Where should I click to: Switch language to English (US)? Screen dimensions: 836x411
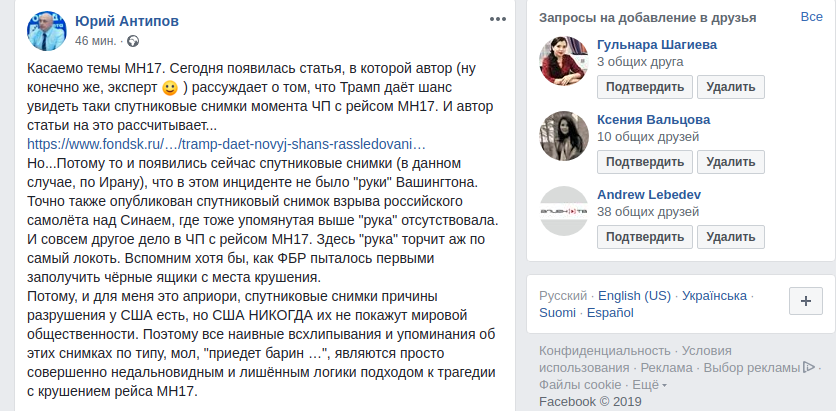click(635, 296)
